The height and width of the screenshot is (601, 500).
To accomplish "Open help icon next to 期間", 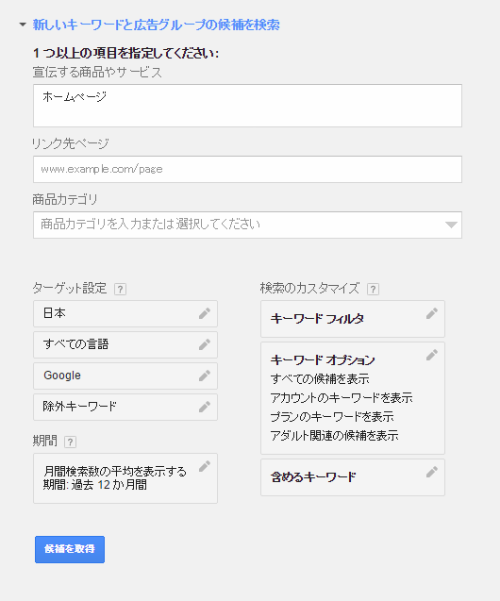I will 70,442.
